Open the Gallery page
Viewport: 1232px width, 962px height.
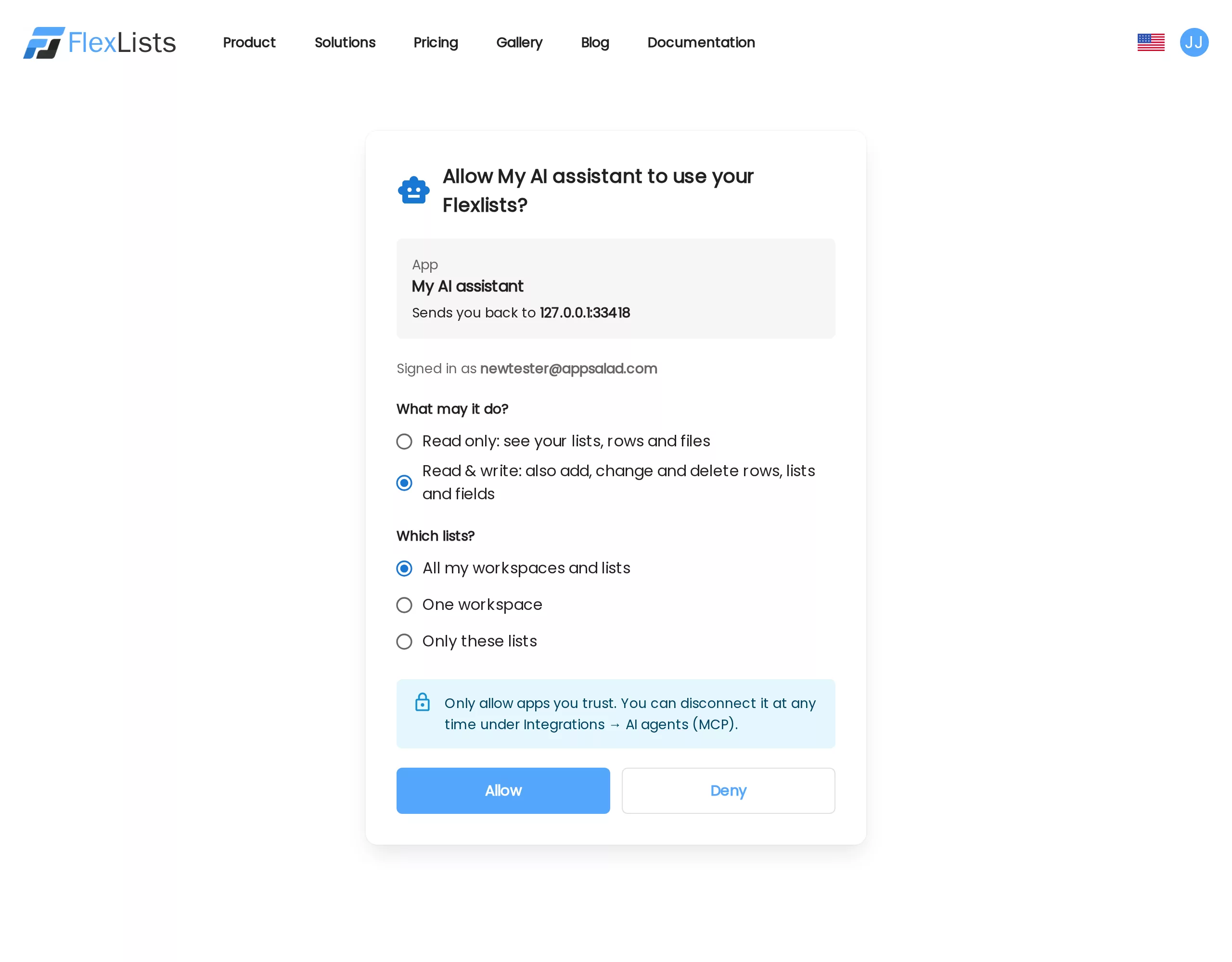[519, 42]
